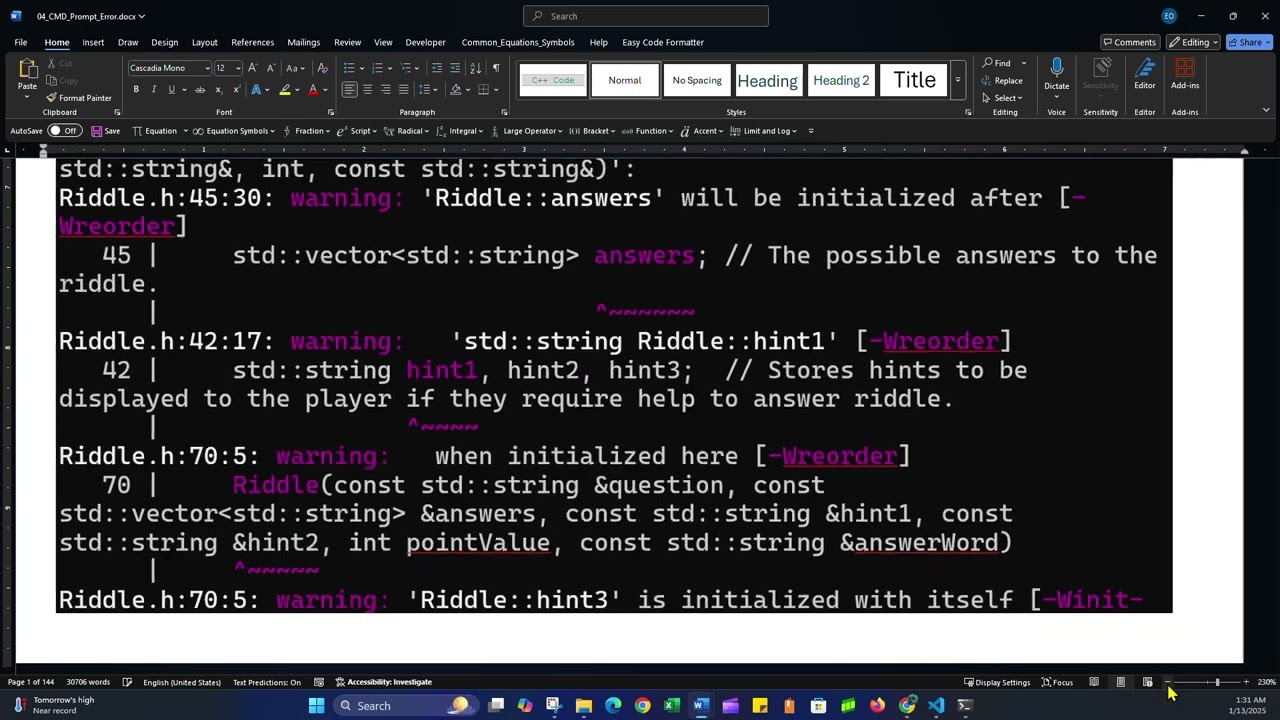The image size is (1280, 720).
Task: Sort paragraph text A to Z
Action: click(x=476, y=68)
